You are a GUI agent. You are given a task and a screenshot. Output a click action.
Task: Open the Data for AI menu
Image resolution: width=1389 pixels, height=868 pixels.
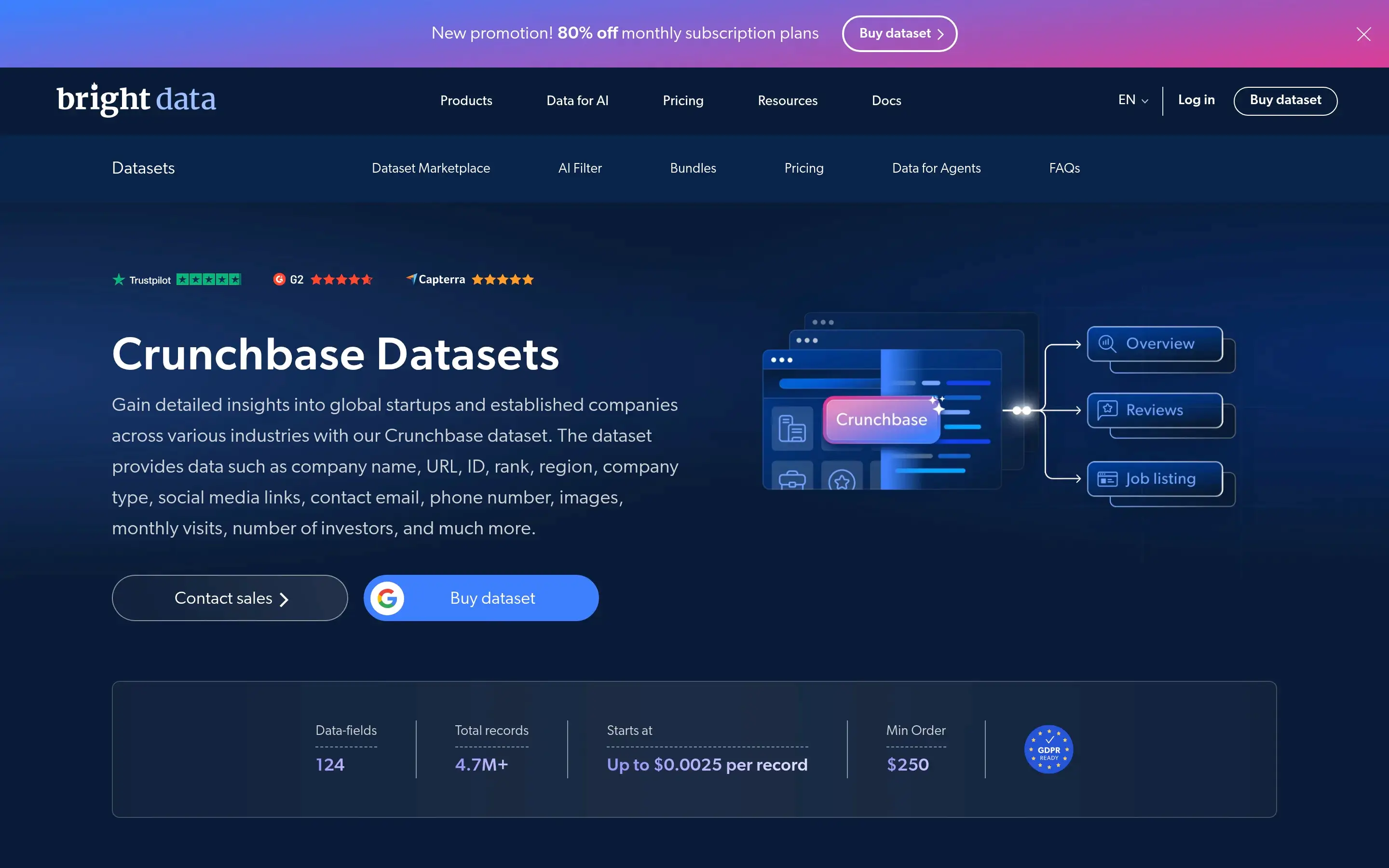(x=577, y=100)
